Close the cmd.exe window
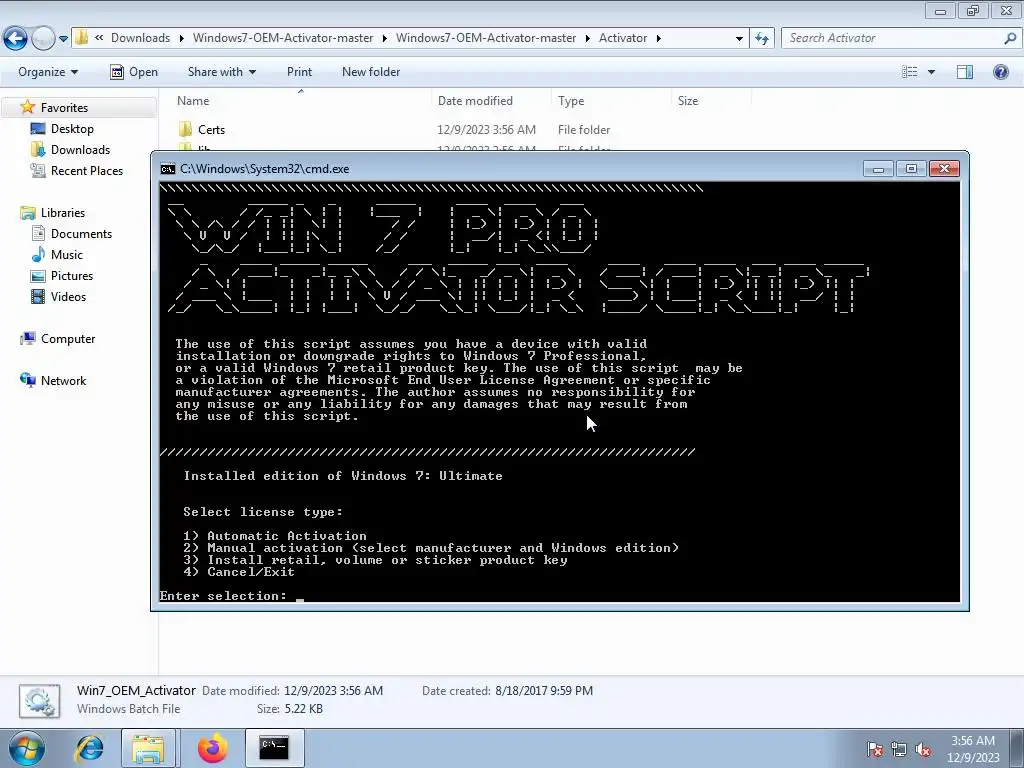The height and width of the screenshot is (768, 1024). click(944, 169)
